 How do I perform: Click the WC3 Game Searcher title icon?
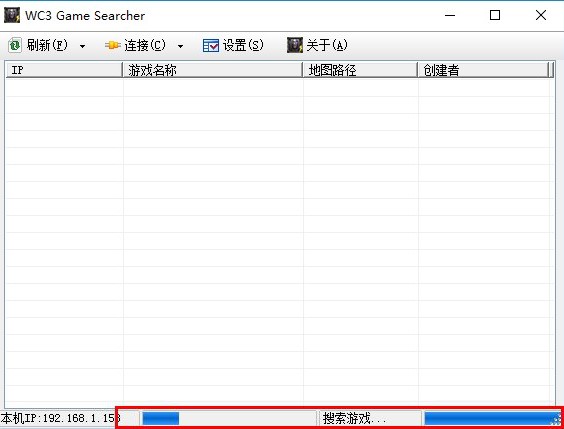pyautogui.click(x=12, y=15)
